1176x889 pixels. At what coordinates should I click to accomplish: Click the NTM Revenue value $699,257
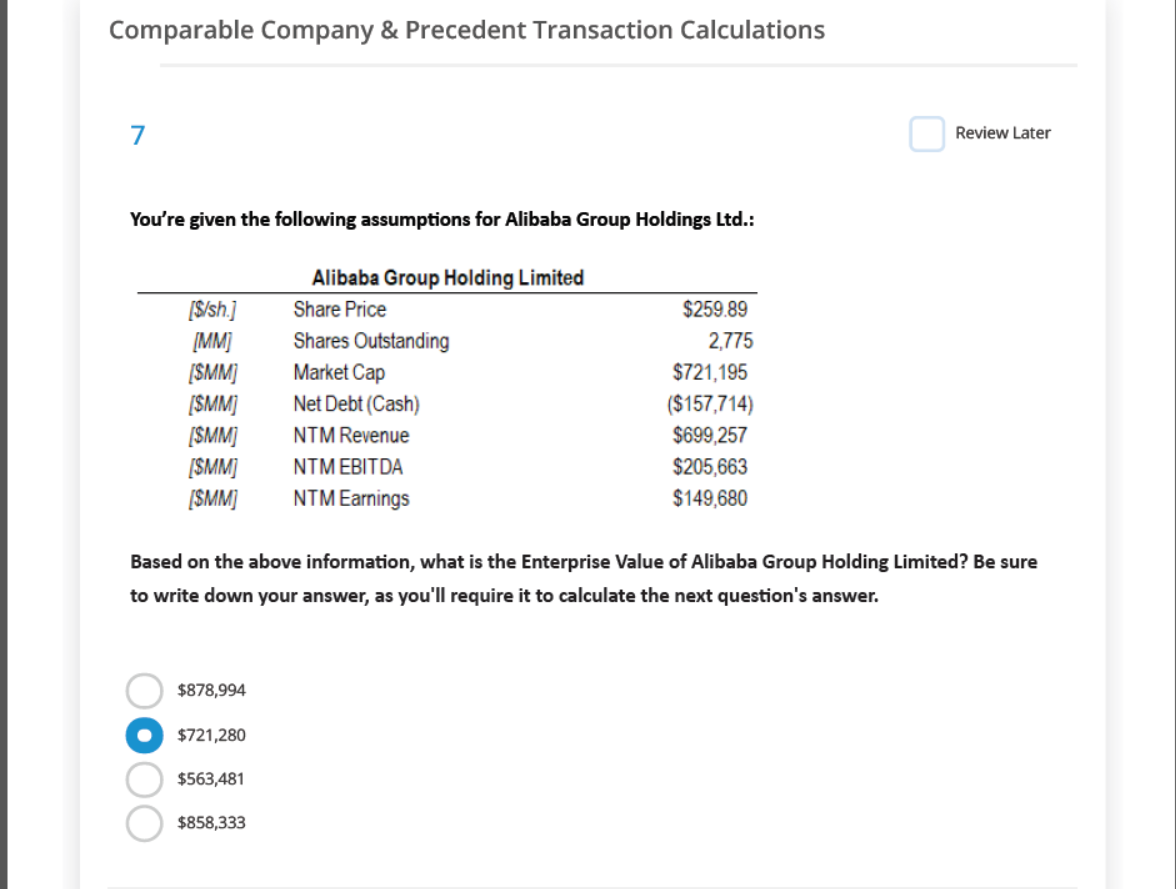[x=710, y=435]
